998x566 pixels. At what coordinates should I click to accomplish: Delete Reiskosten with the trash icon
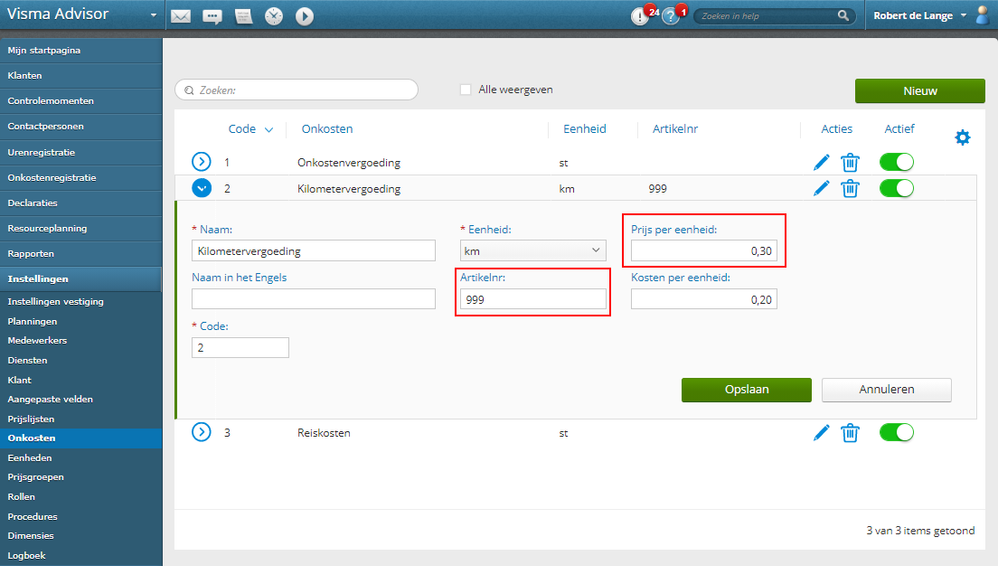850,433
